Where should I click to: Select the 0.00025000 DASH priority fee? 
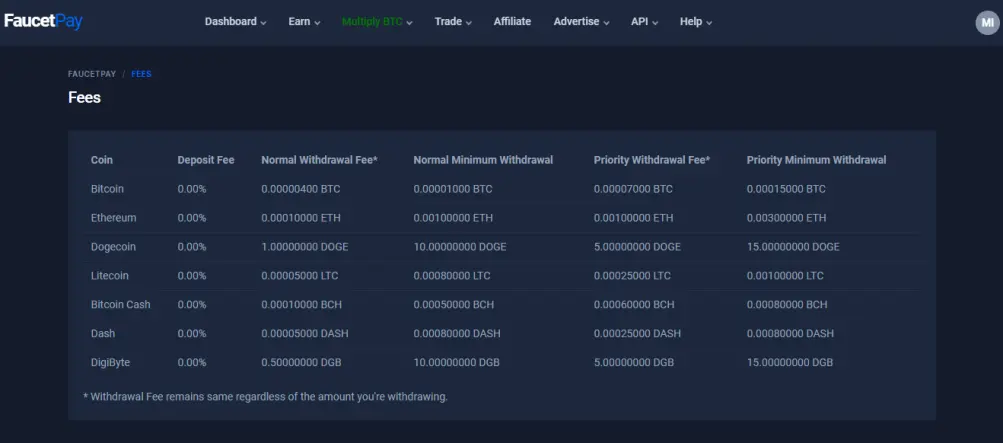tap(637, 333)
